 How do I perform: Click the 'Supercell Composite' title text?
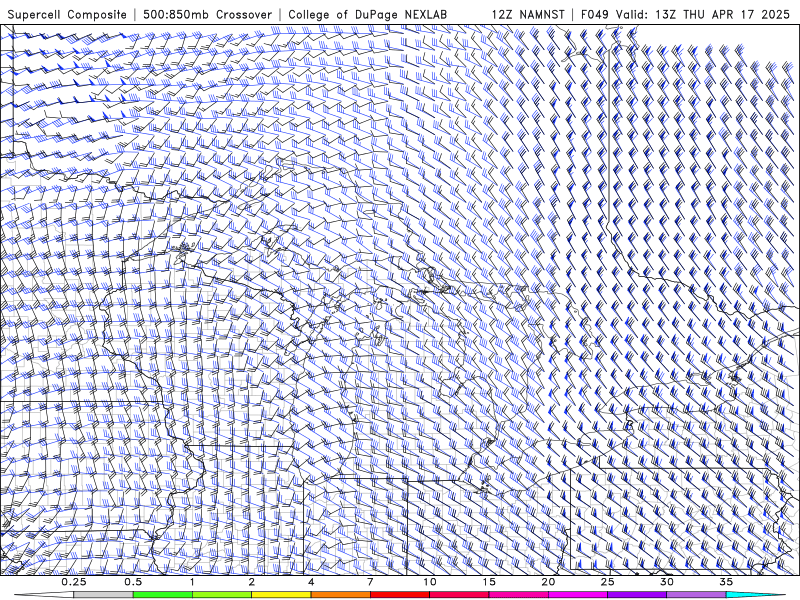click(67, 14)
